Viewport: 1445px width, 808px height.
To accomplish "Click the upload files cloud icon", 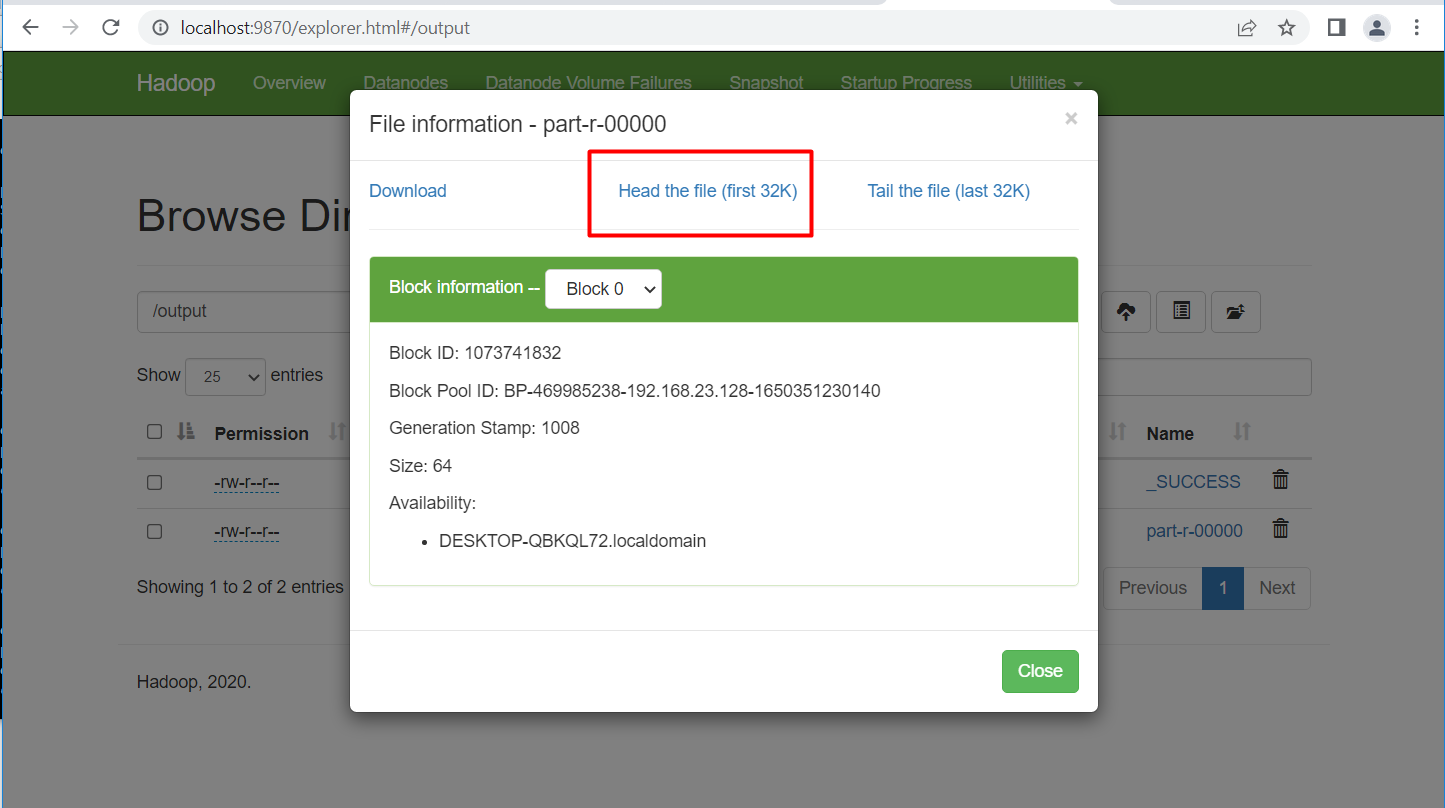I will pos(1126,312).
